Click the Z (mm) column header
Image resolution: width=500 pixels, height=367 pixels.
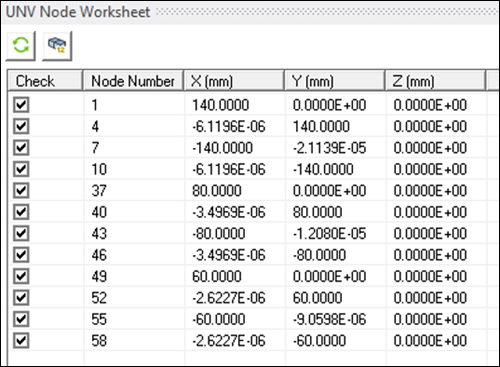(x=436, y=81)
